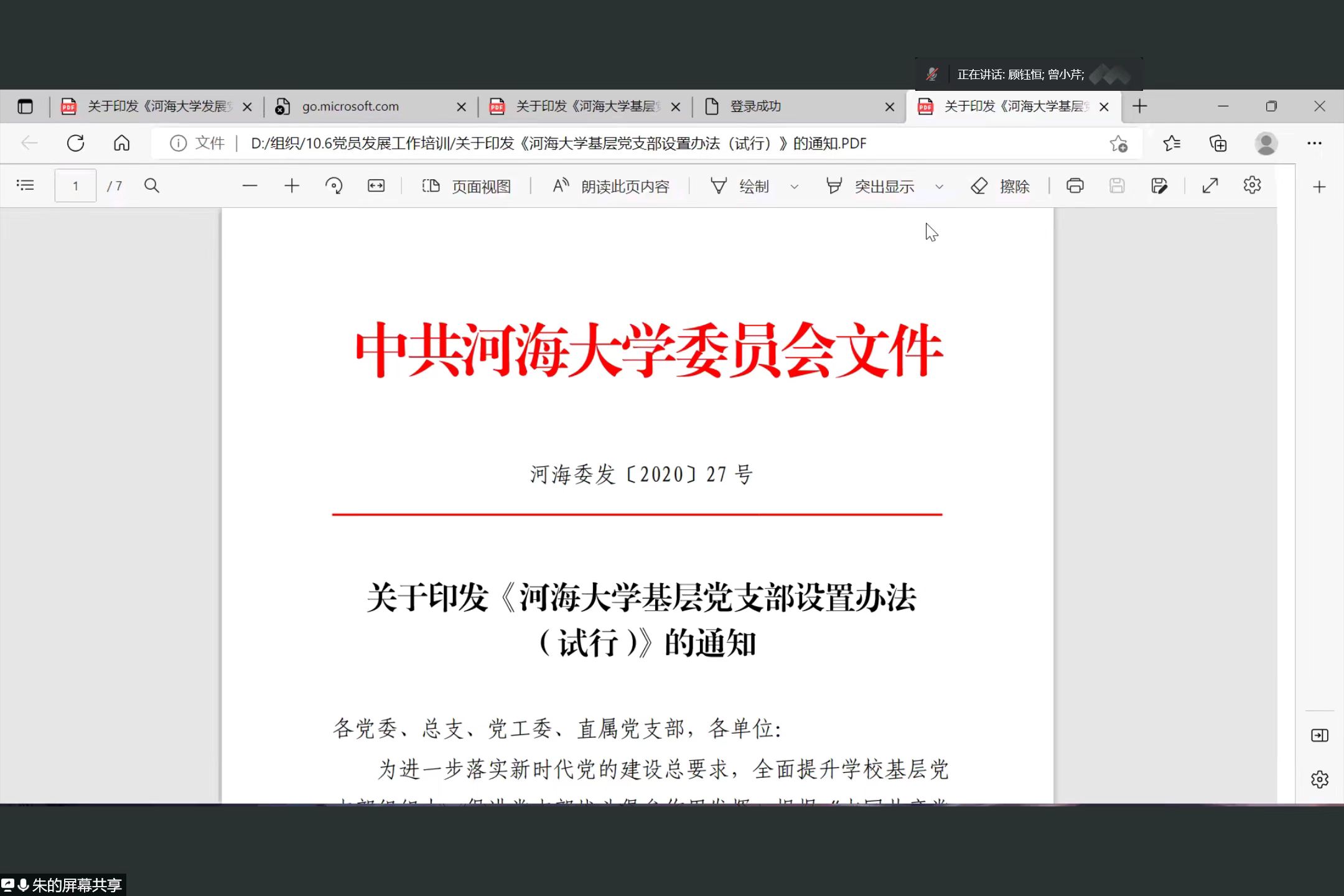Switch to the go.microsoft.com tab
This screenshot has height=896, width=1344.
(350, 106)
